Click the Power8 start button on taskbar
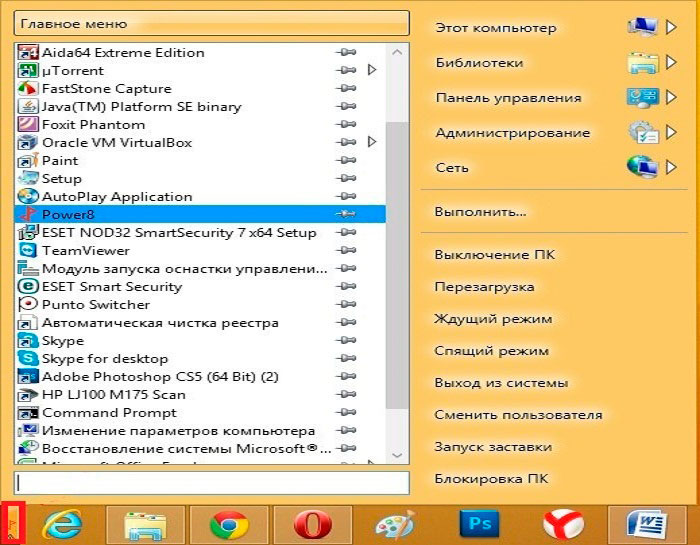The height and width of the screenshot is (545, 700). [13, 523]
